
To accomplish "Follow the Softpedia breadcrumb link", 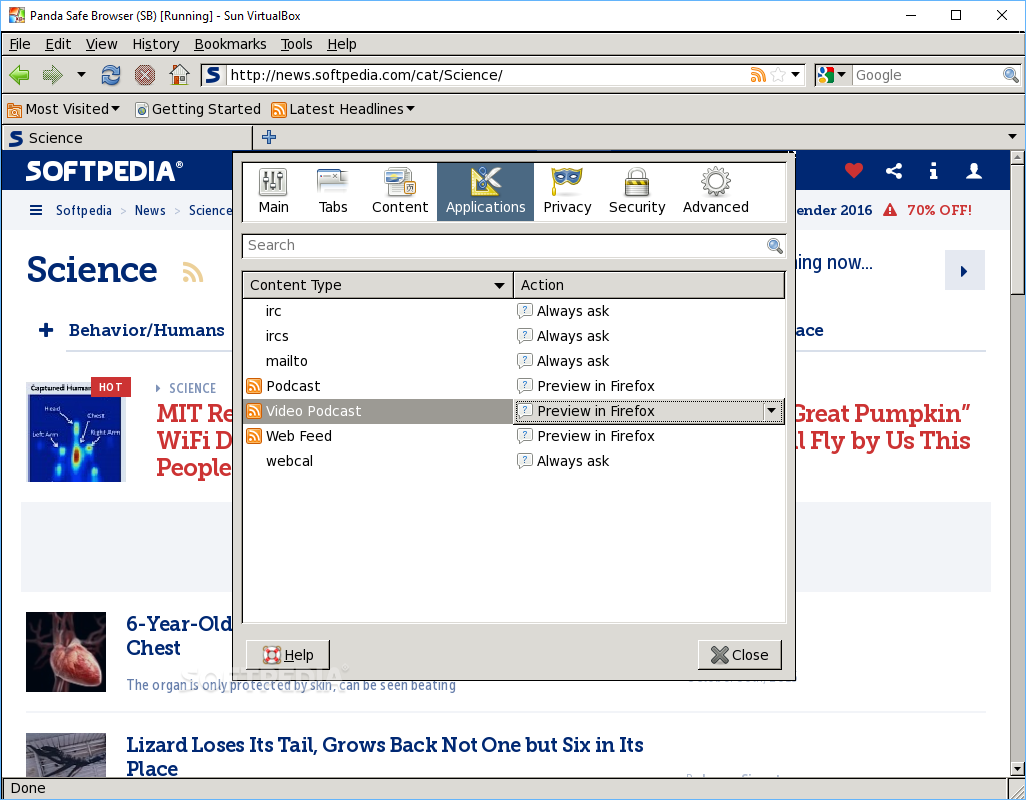I will point(84,210).
